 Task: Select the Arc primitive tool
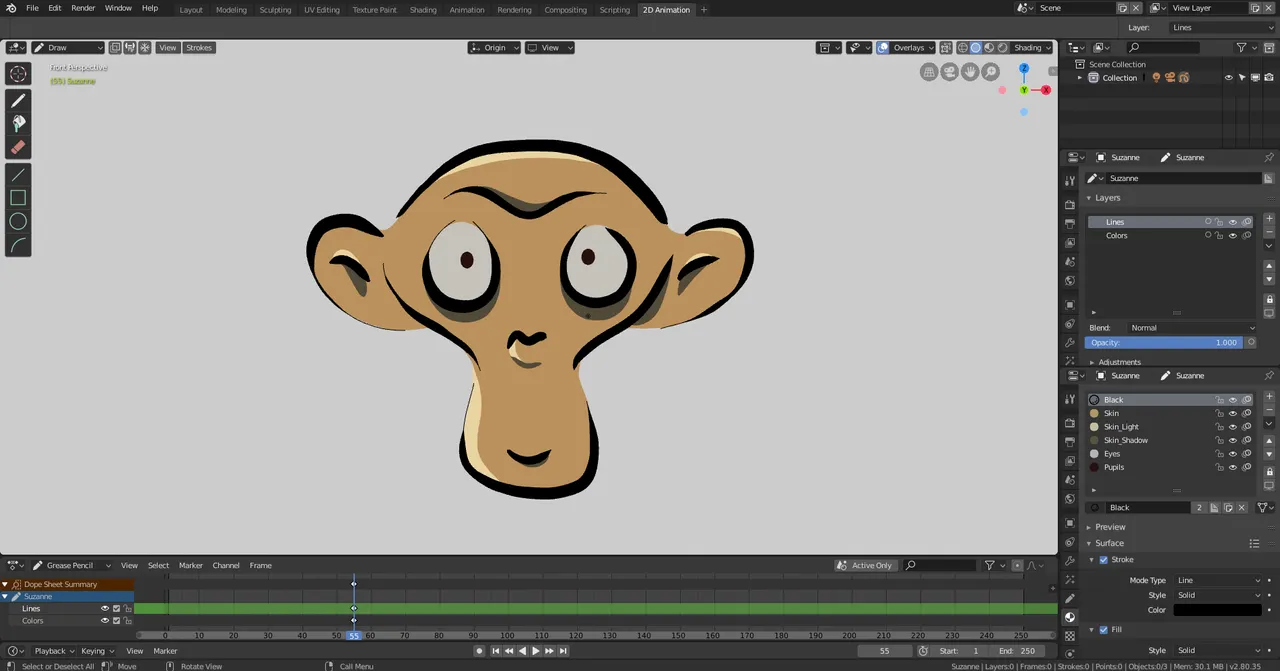tap(18, 244)
